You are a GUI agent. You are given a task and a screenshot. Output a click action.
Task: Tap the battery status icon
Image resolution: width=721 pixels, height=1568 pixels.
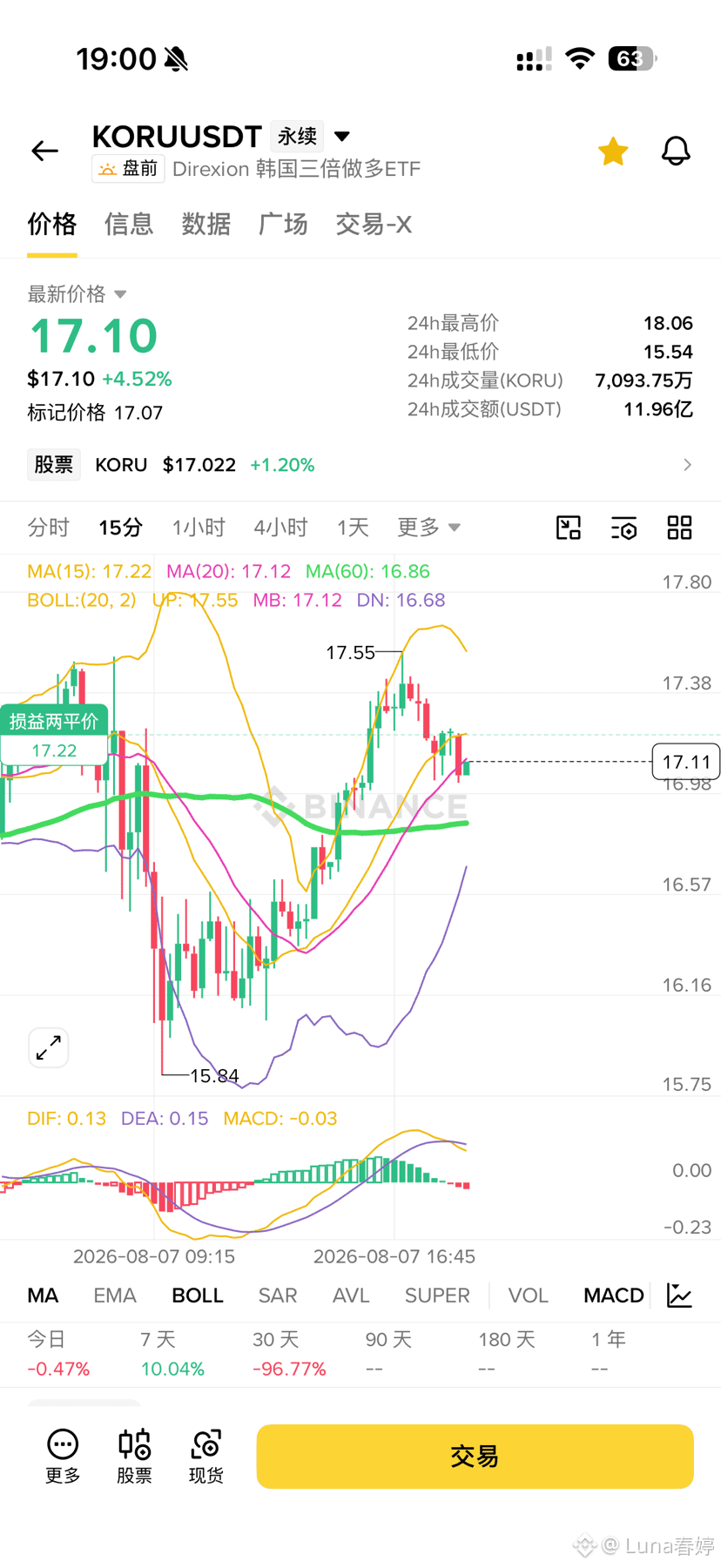[x=632, y=58]
